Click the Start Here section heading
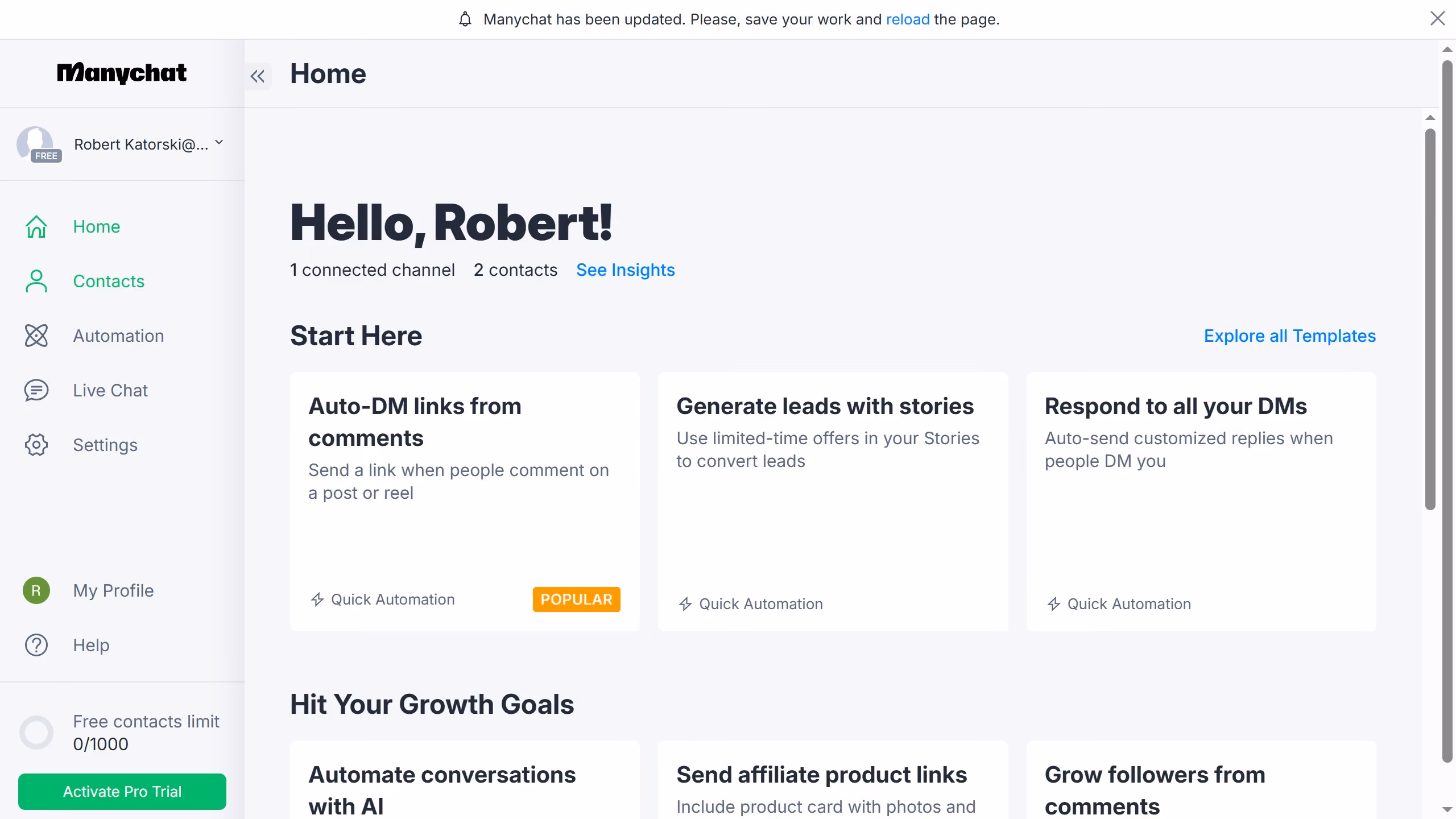 coord(356,336)
